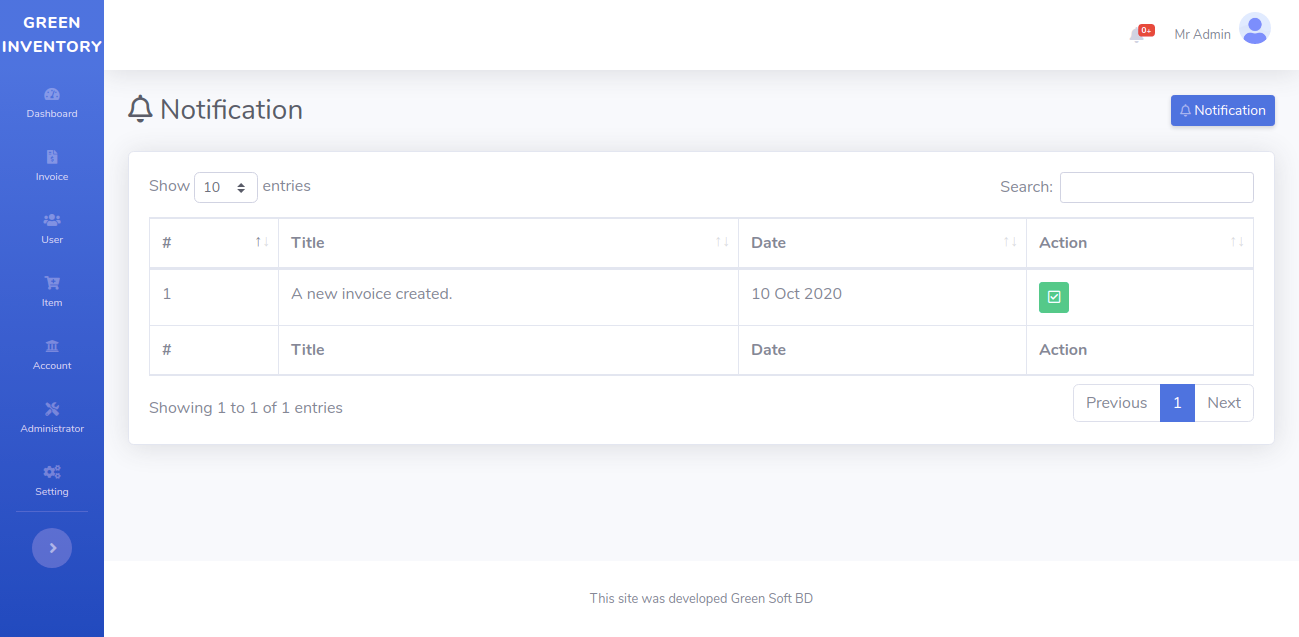Sort the table by the Date column
Viewport: 1299px width, 637px height.
point(882,243)
